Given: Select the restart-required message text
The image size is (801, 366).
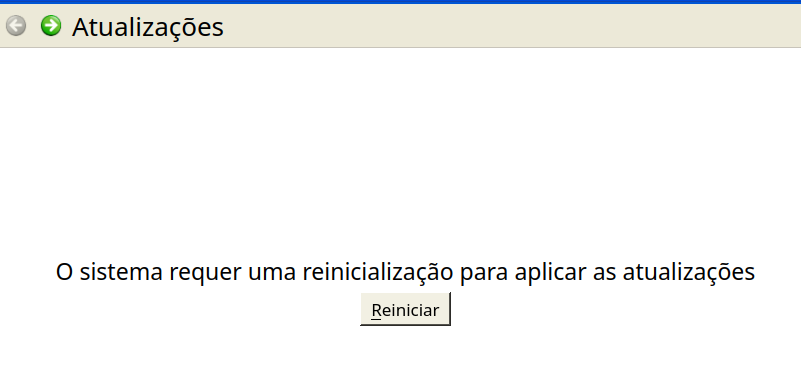Looking at the screenshot, I should coord(405,271).
